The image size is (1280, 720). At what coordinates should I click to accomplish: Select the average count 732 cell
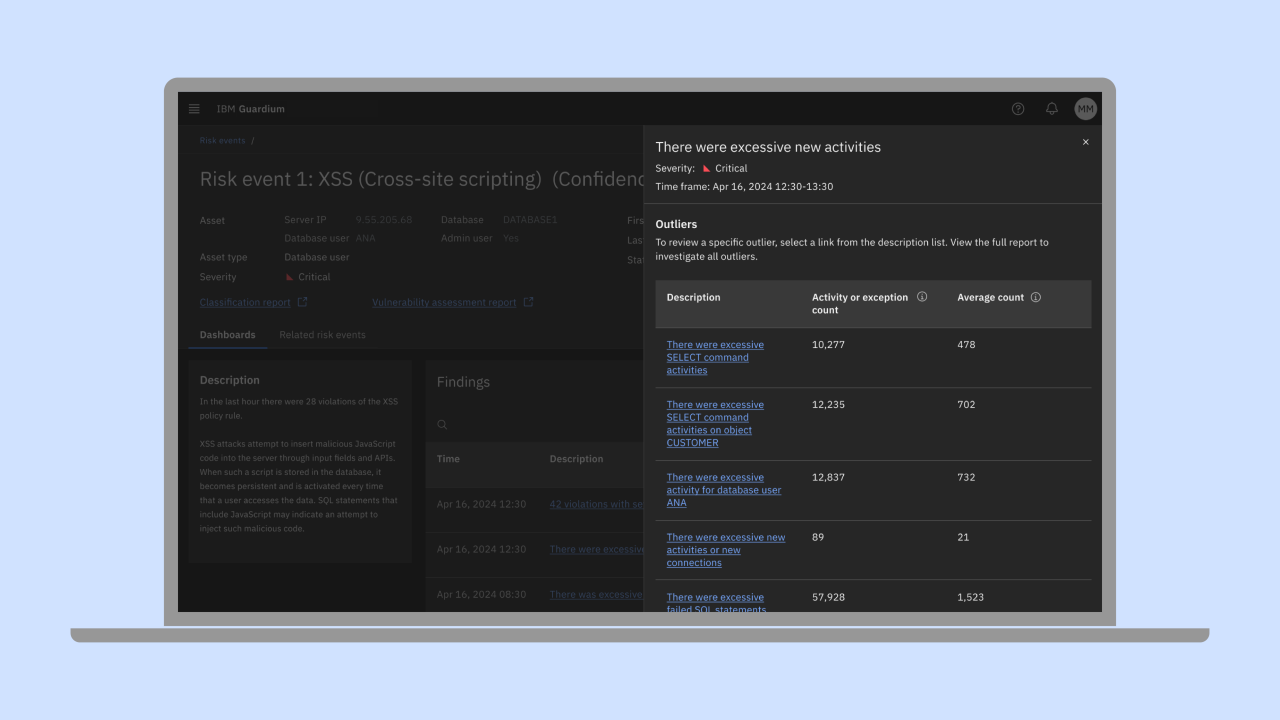click(x=966, y=478)
